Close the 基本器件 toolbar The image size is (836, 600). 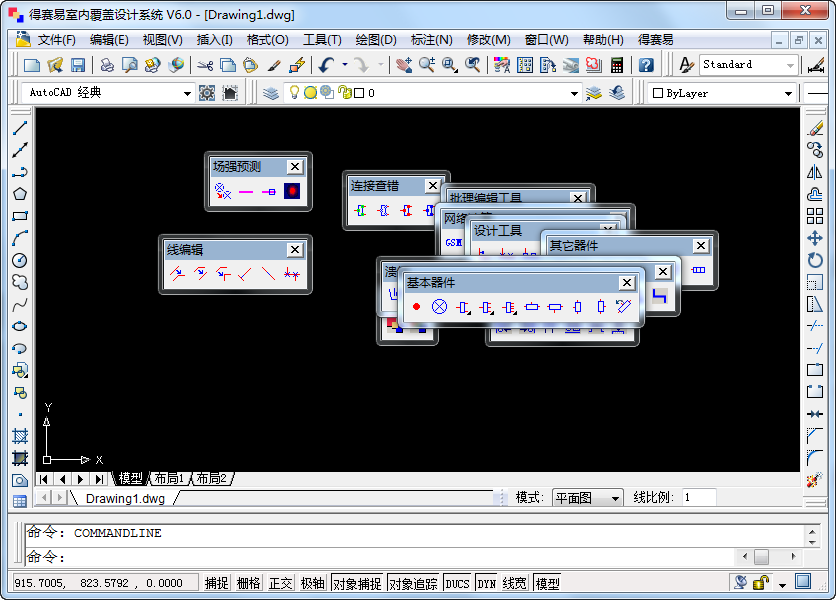tap(627, 283)
